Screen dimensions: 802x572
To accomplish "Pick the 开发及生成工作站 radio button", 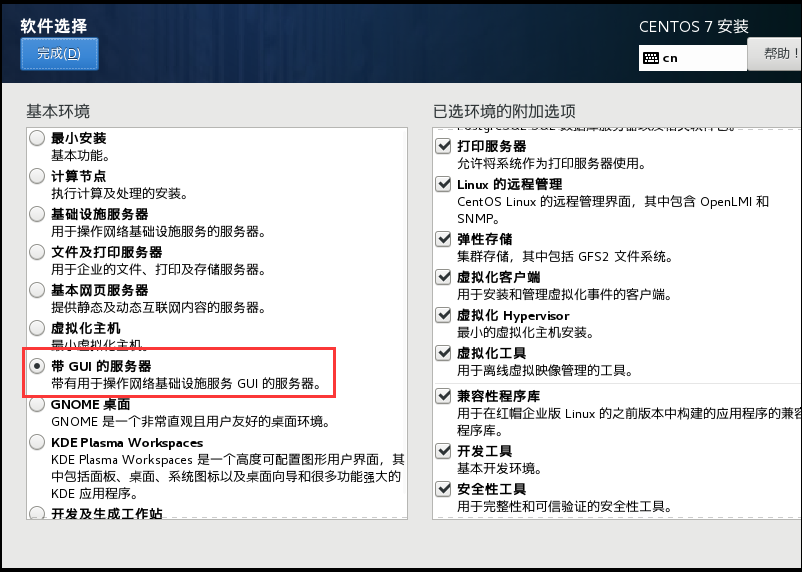I will tap(37, 513).
